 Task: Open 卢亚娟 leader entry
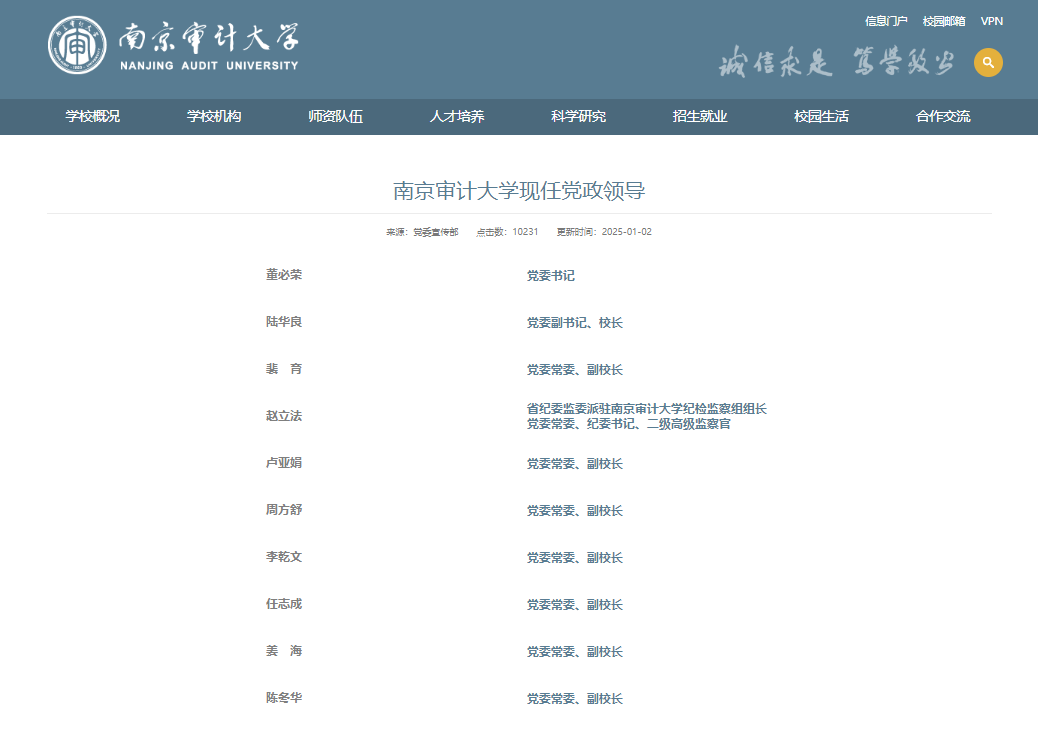coord(284,463)
